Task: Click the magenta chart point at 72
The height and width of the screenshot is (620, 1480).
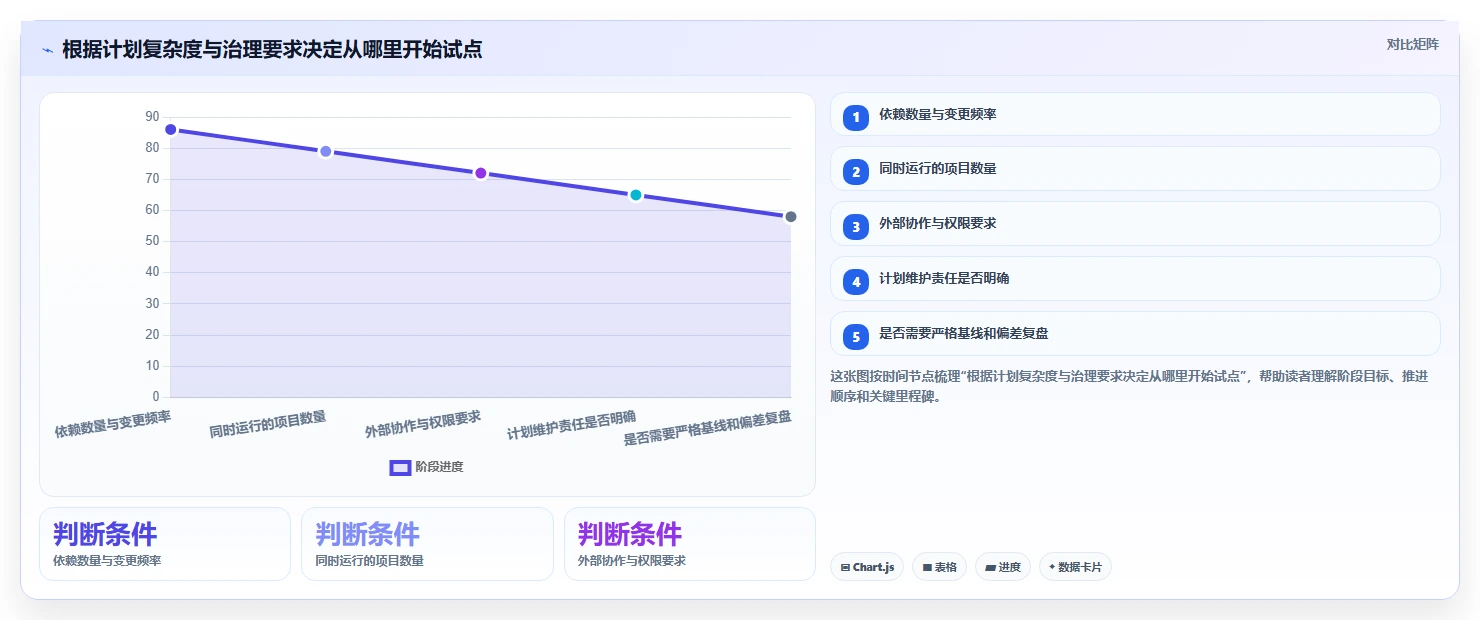Action: [480, 173]
